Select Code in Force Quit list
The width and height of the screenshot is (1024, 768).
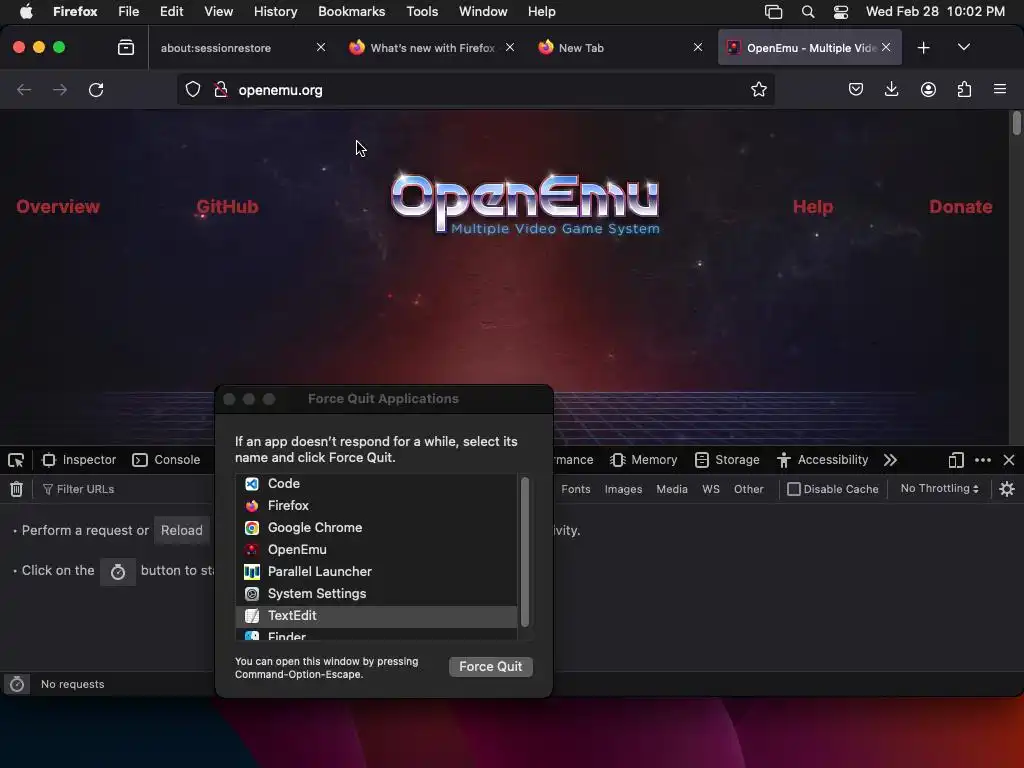376,483
